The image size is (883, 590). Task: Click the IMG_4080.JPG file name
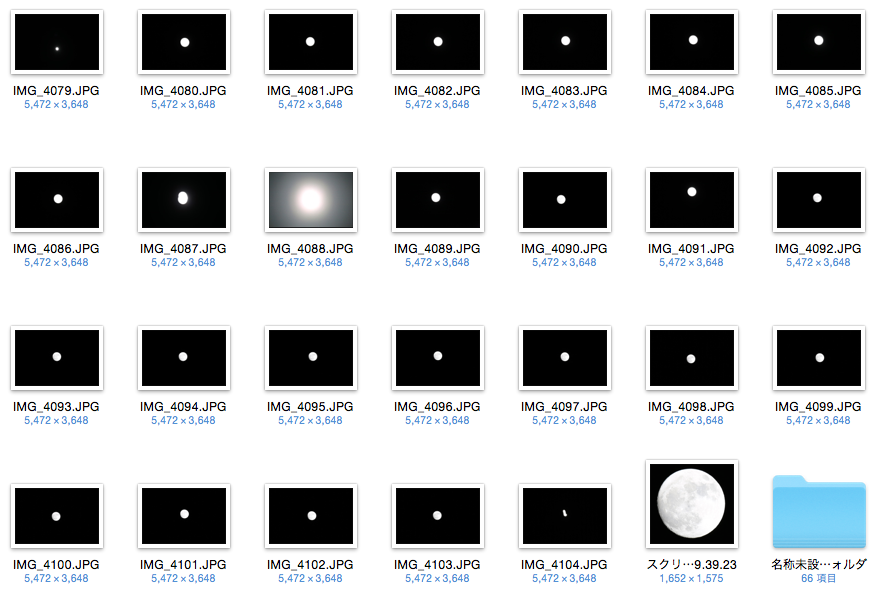tap(183, 91)
